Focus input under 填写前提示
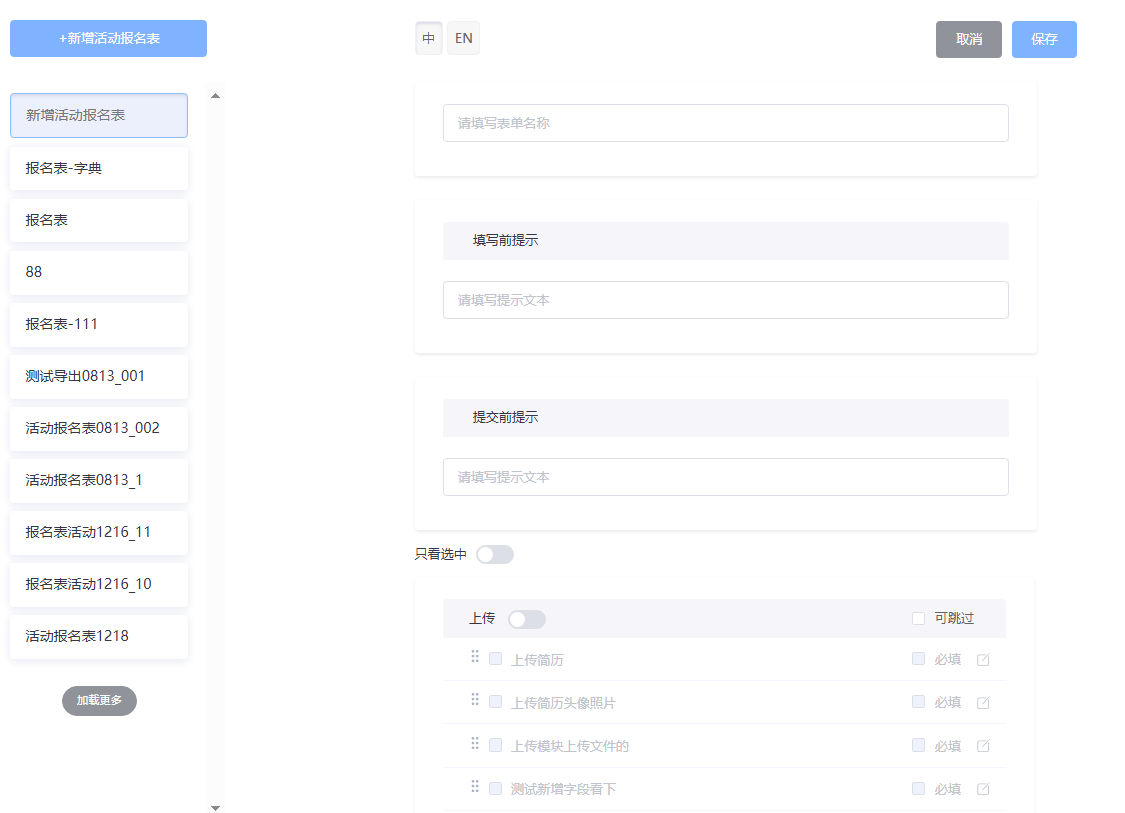The width and height of the screenshot is (1125, 813). (725, 300)
